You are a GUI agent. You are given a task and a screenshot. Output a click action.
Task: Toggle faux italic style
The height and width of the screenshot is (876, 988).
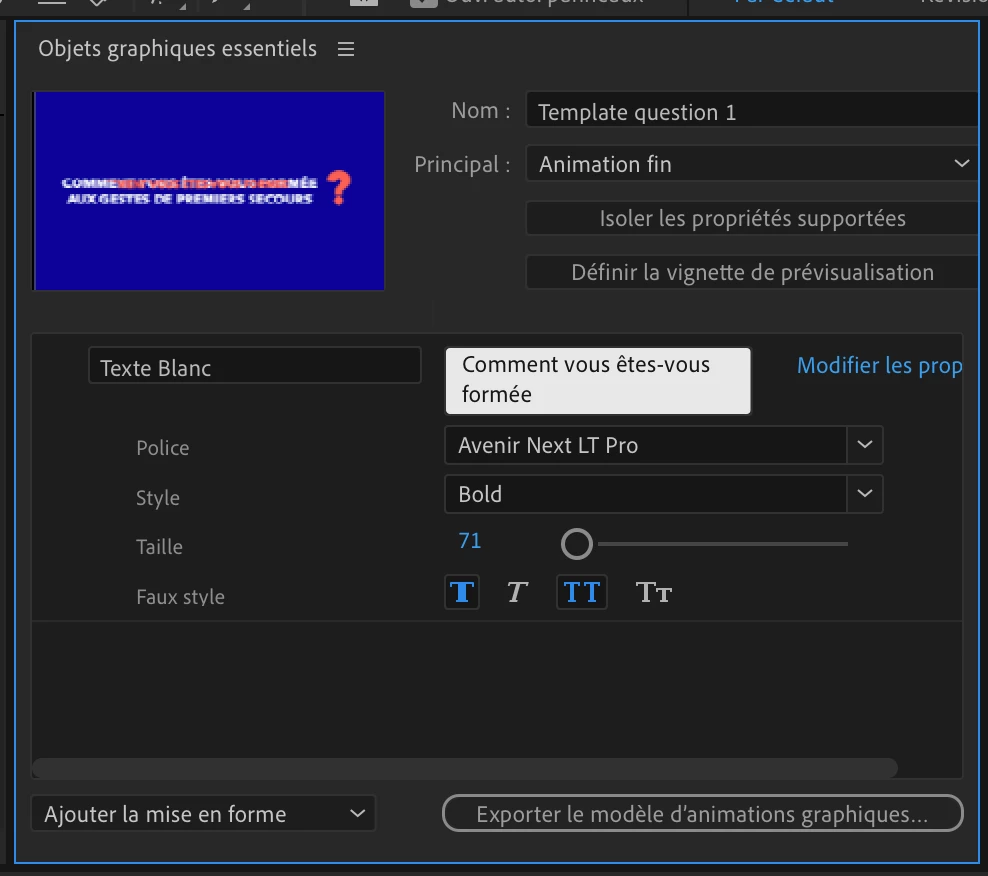coord(517,592)
